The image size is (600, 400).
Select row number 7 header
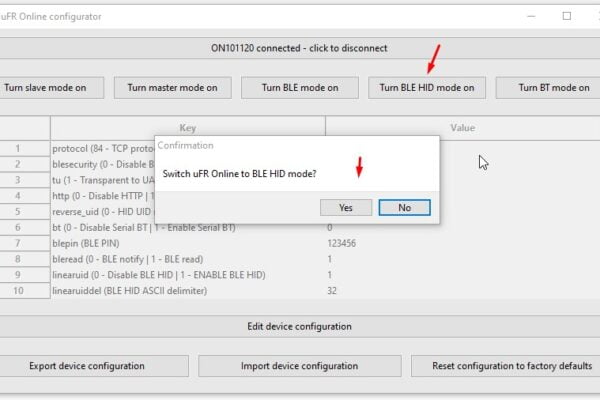[x=25, y=243]
